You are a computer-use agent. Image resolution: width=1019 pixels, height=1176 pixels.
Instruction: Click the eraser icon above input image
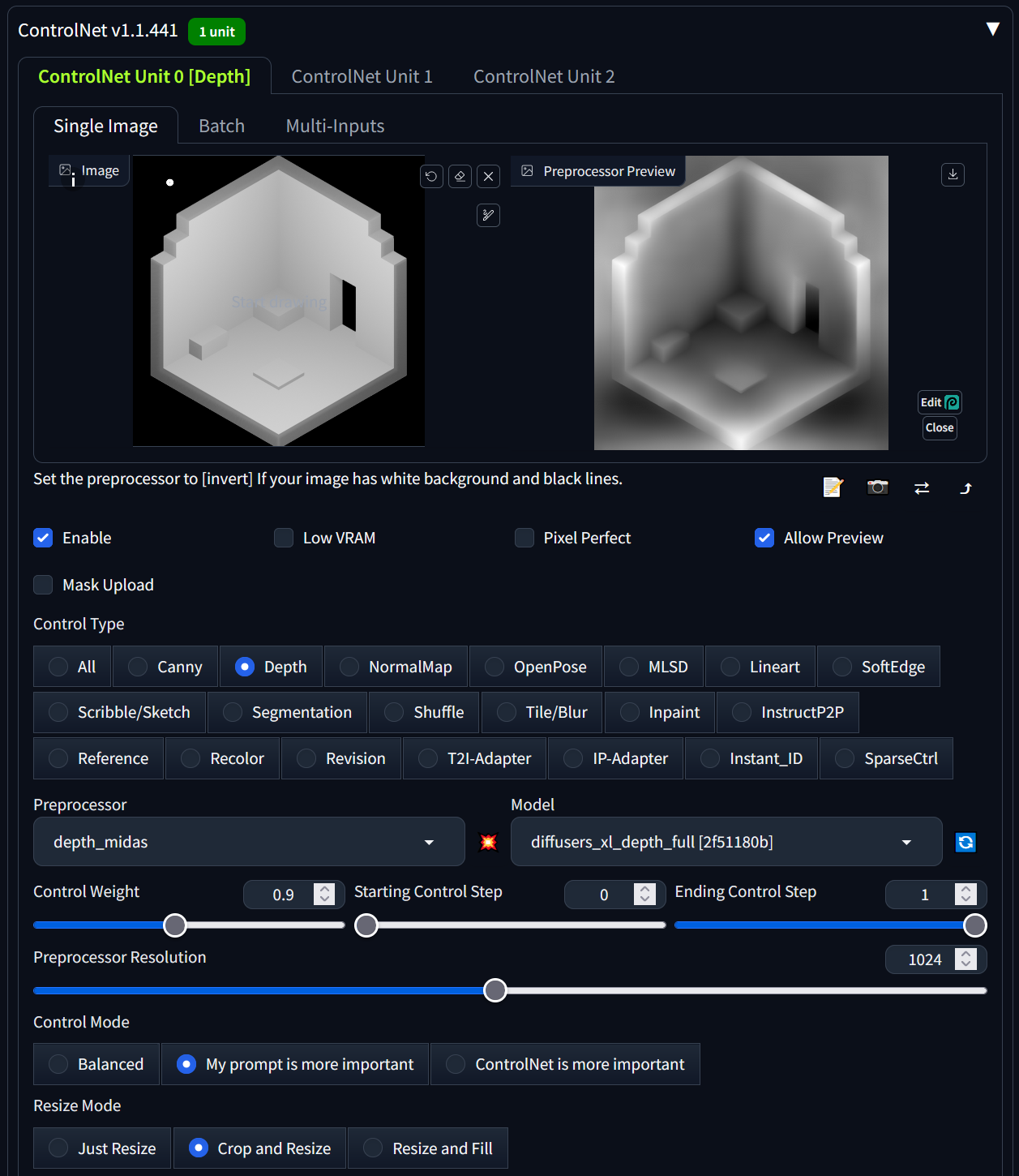(x=460, y=176)
